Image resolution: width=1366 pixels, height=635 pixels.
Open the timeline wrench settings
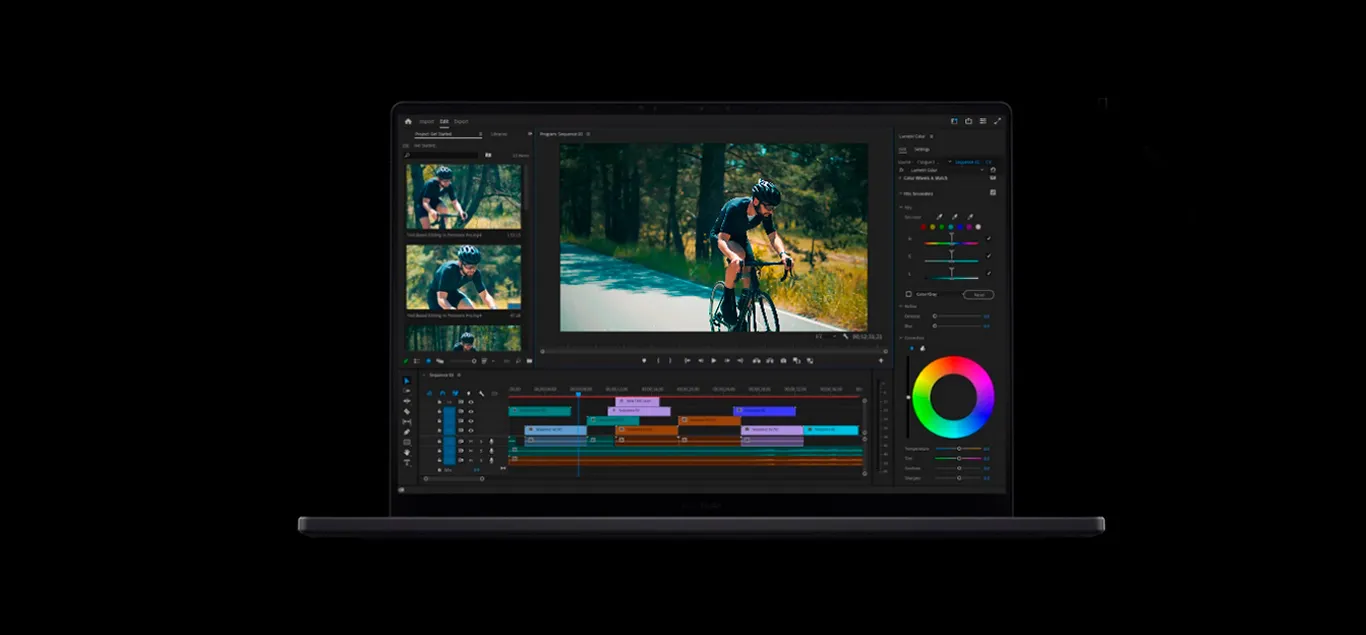[x=481, y=393]
